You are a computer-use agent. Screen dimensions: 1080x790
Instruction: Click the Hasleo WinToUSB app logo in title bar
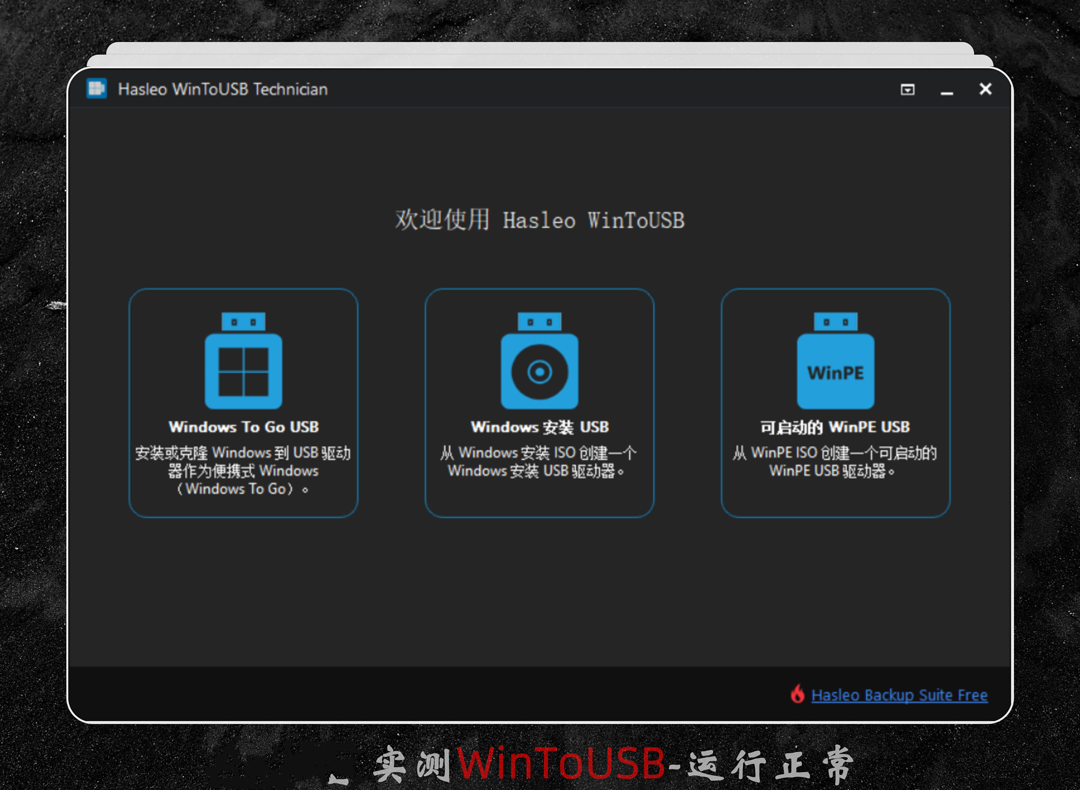coord(96,89)
